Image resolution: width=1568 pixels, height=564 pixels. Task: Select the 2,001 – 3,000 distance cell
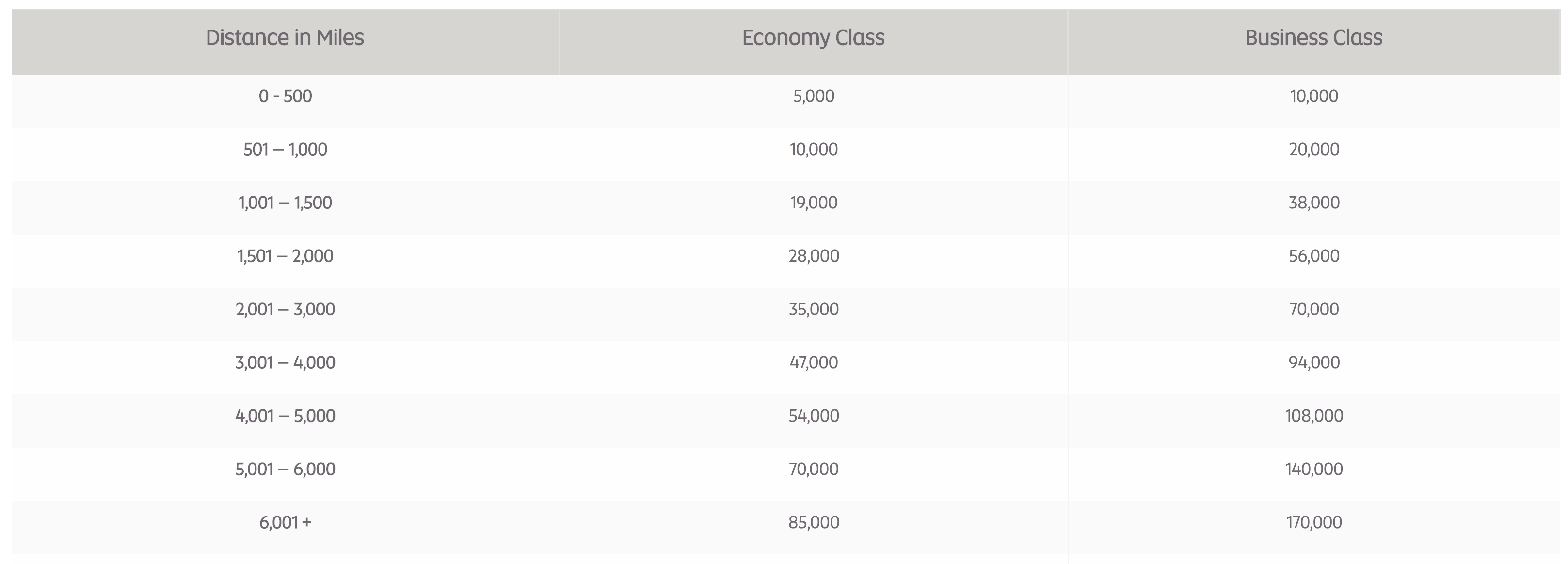(285, 310)
